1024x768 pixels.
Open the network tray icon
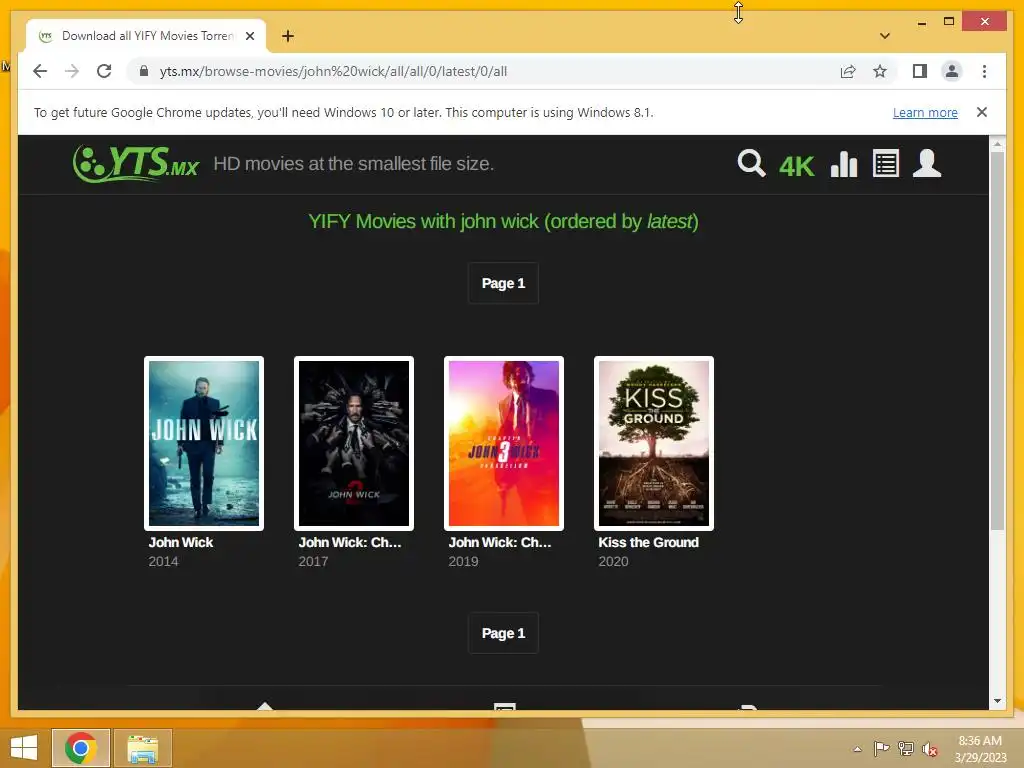click(905, 748)
